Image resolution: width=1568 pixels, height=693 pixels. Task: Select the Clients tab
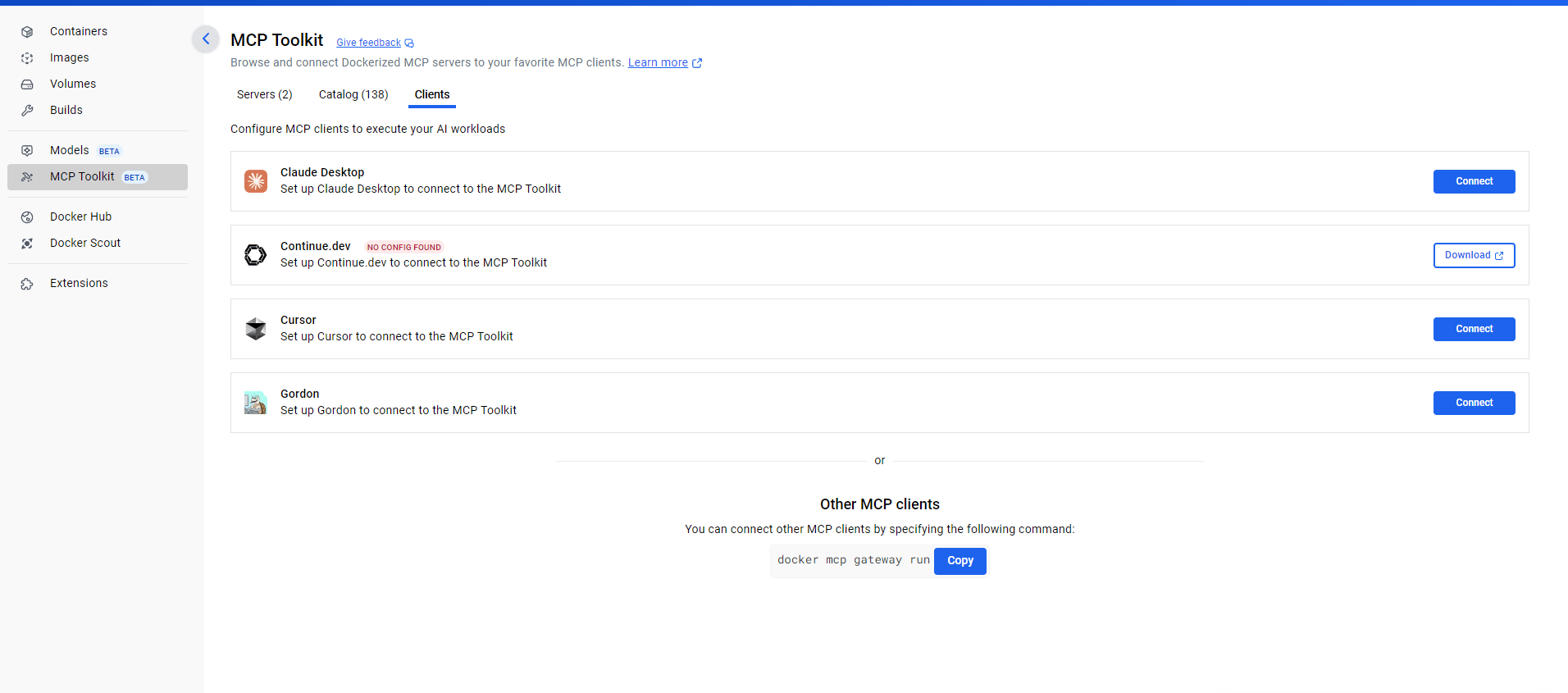[432, 94]
